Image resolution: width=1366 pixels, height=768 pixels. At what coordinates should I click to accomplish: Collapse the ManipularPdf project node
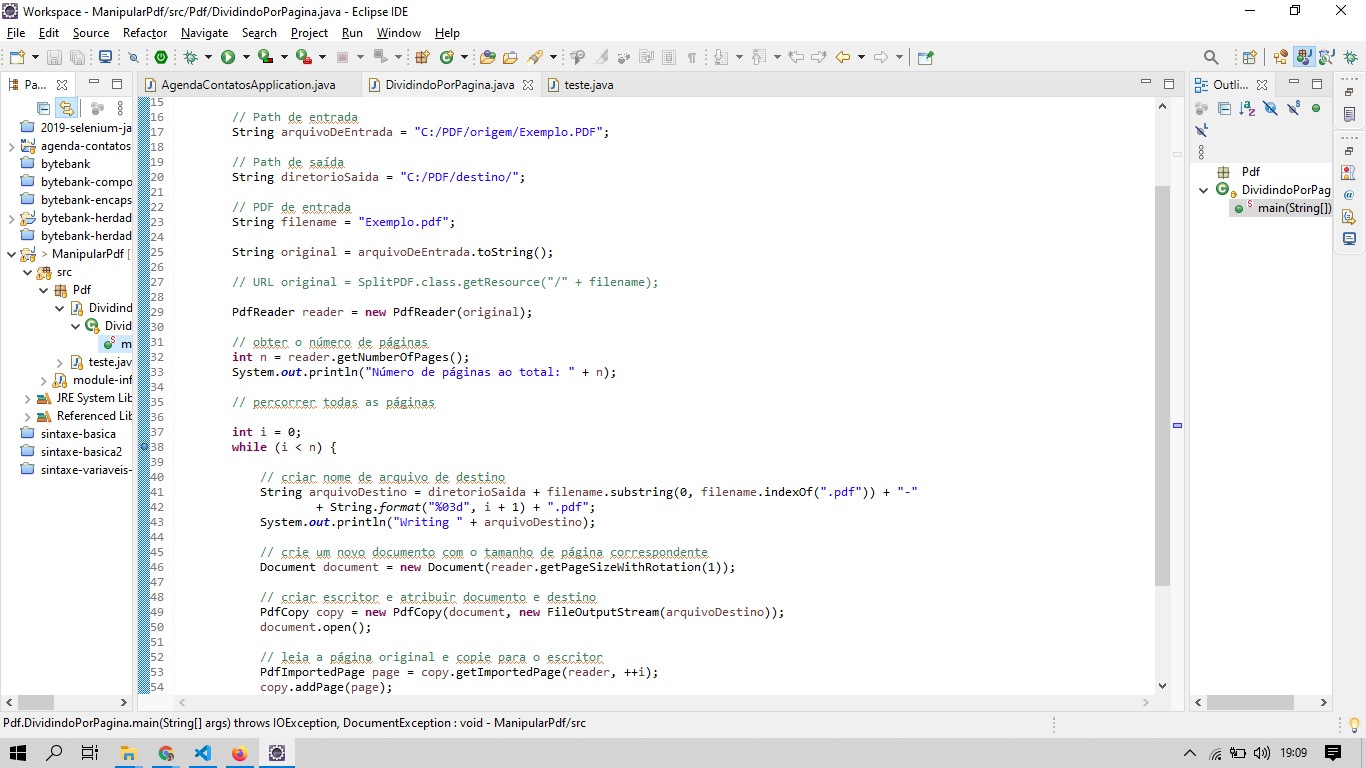pos(12,254)
